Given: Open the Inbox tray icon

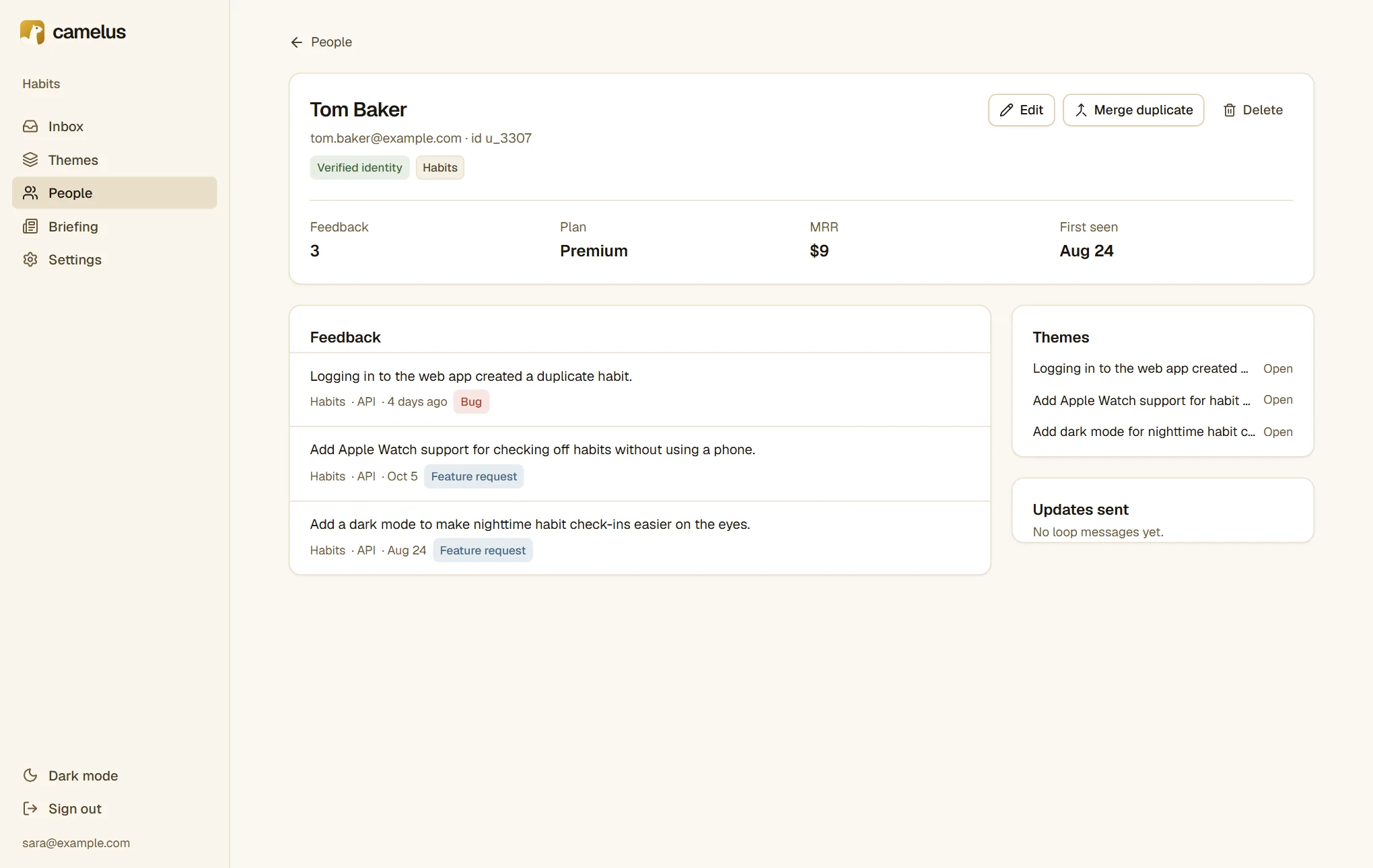Looking at the screenshot, I should 30,126.
